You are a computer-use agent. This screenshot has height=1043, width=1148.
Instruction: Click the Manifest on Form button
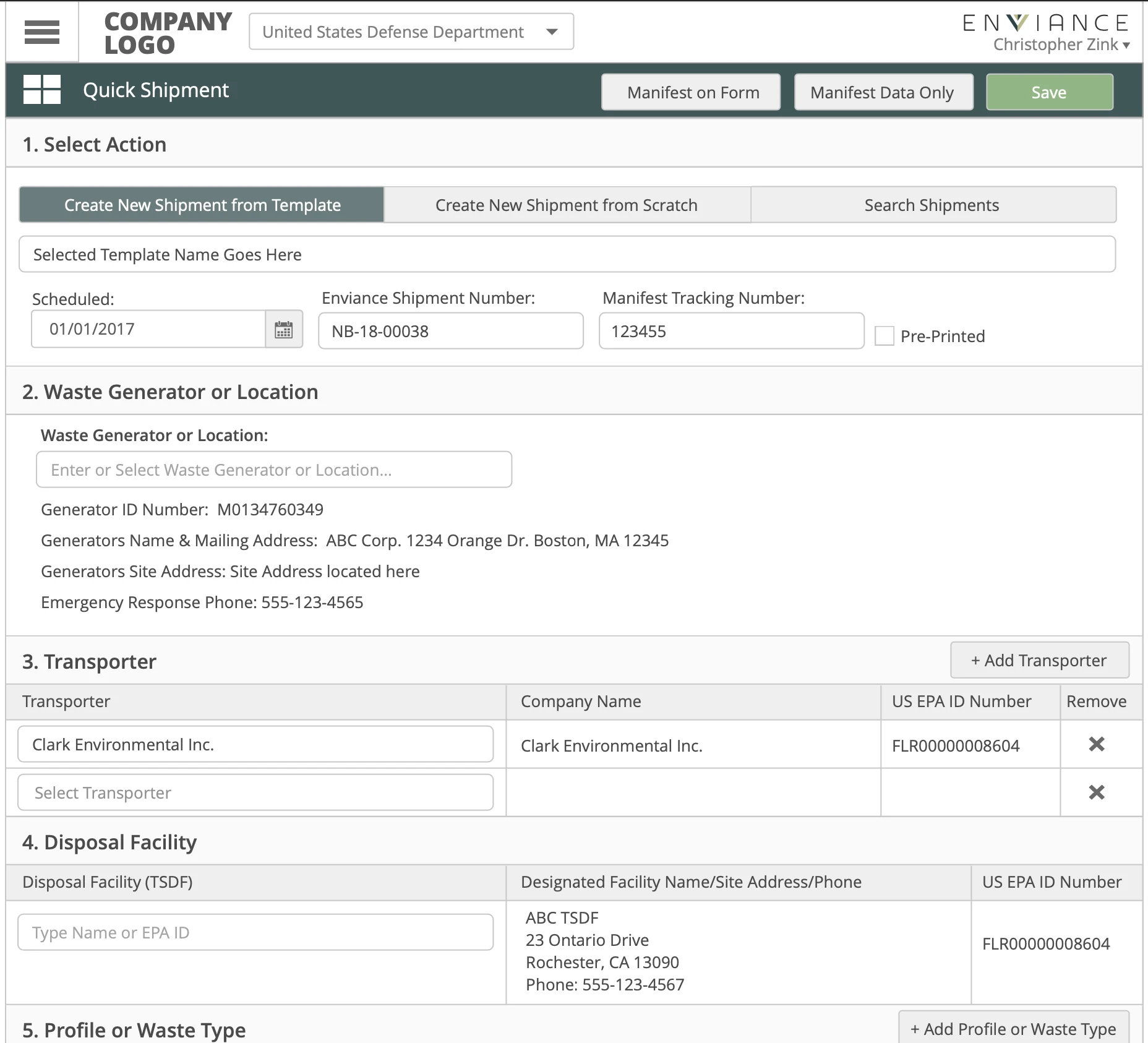pos(691,92)
